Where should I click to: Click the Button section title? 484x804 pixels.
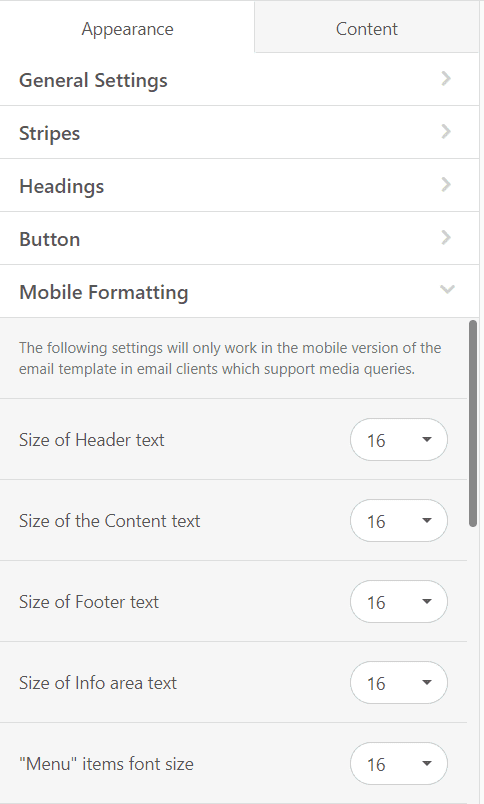pos(50,239)
